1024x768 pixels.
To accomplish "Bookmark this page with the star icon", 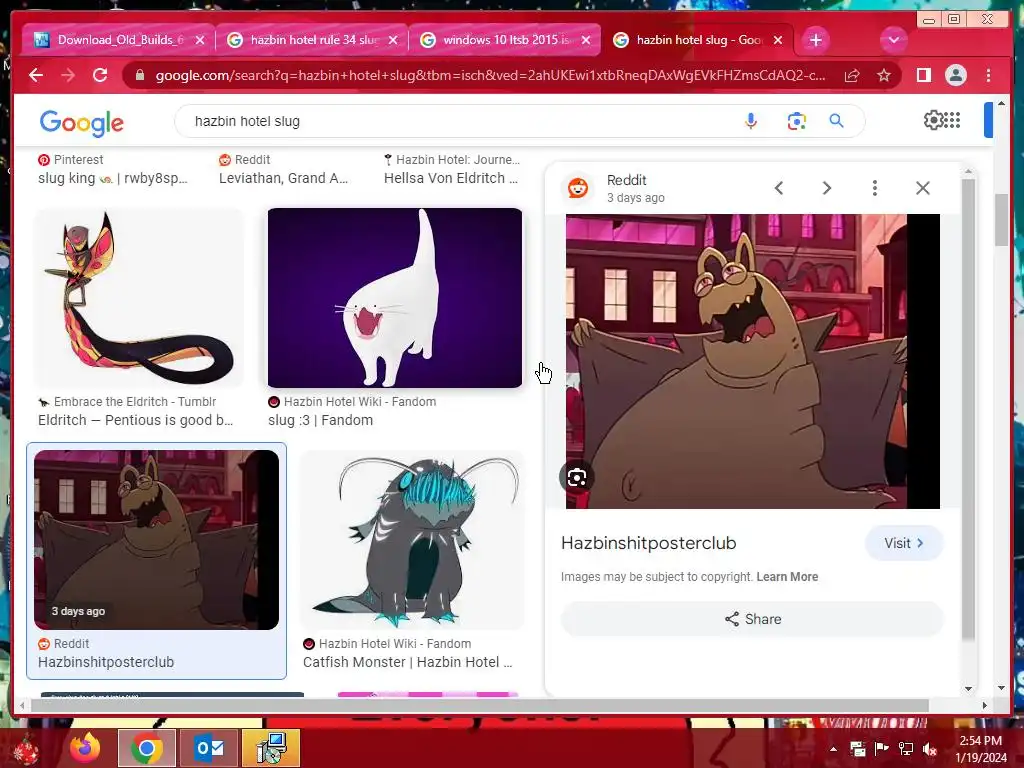I will click(884, 76).
